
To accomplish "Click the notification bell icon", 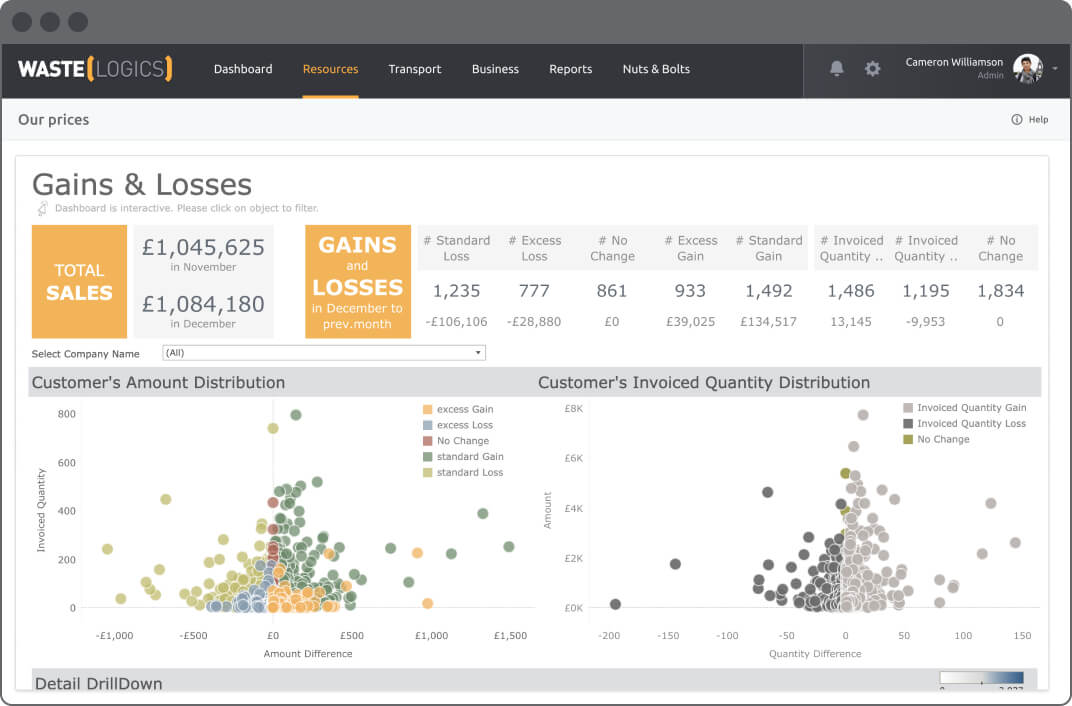I will click(x=837, y=69).
